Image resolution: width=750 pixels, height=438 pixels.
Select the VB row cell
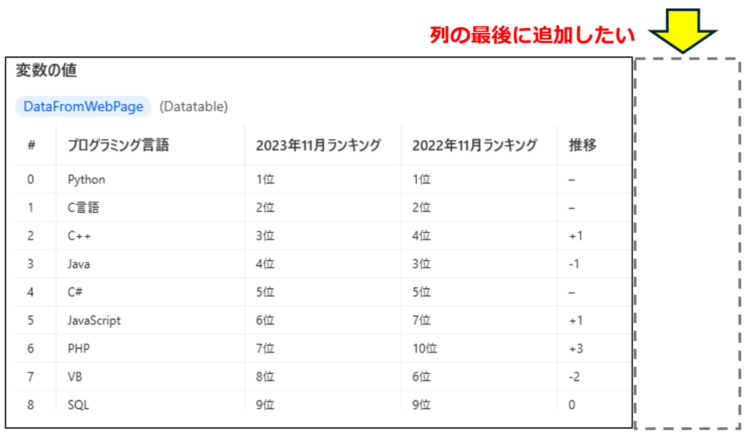click(75, 377)
